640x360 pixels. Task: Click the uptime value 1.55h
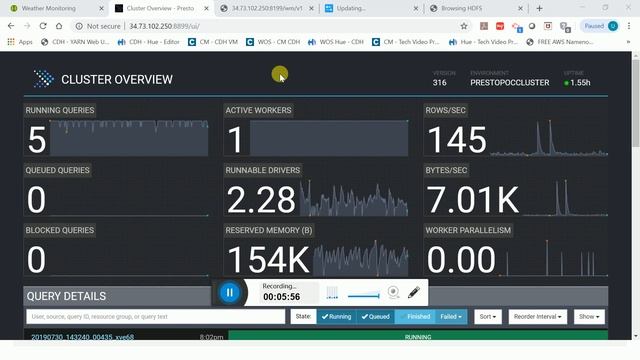tap(580, 82)
